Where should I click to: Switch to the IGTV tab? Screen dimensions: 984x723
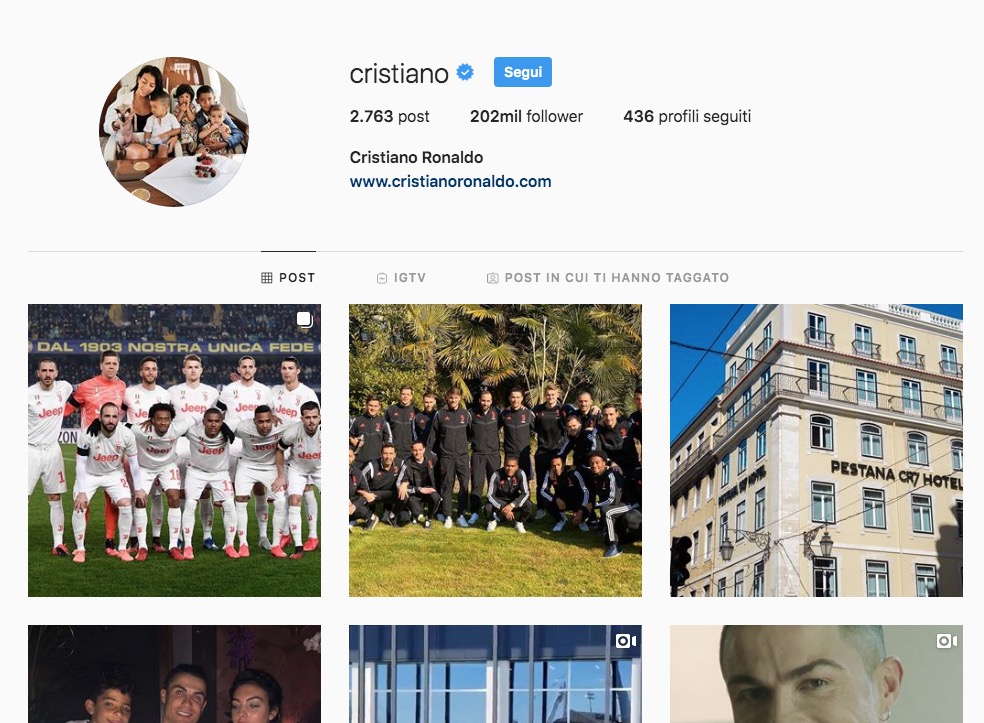tap(401, 278)
